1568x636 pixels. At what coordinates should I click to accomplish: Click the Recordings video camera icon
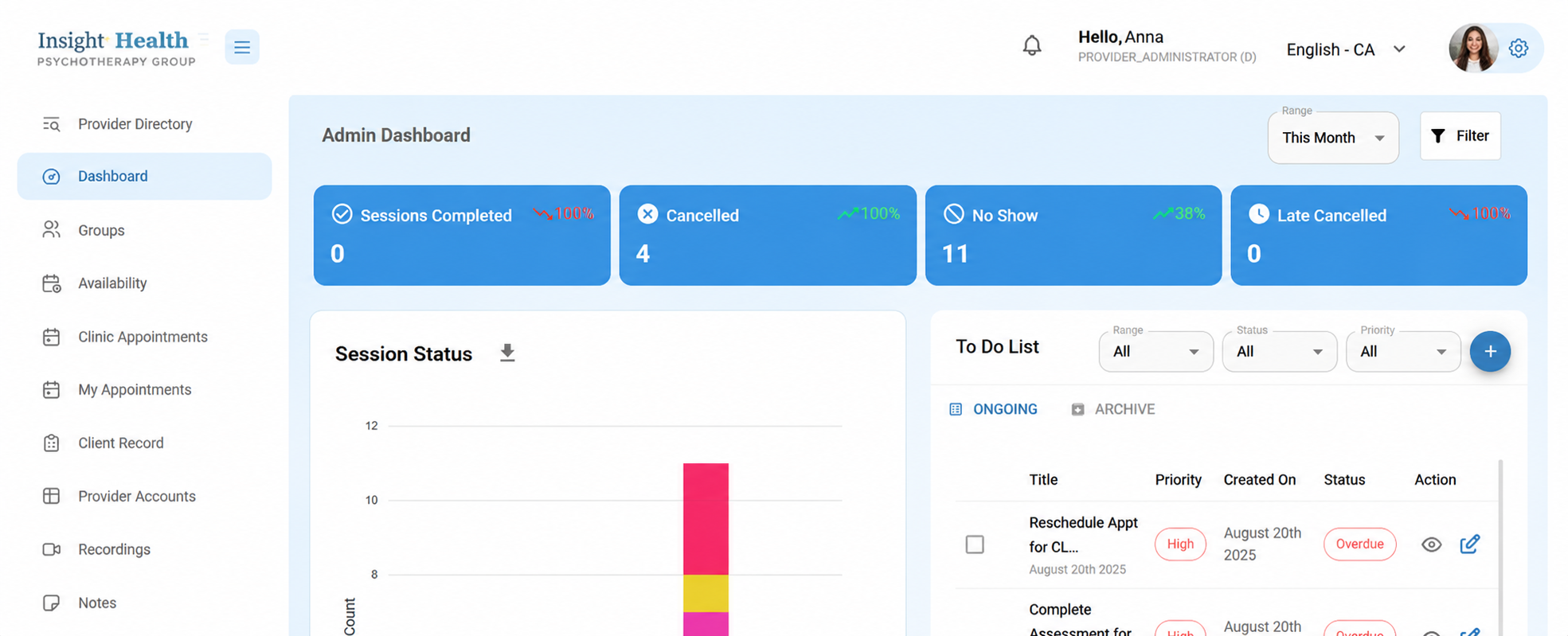pos(51,549)
